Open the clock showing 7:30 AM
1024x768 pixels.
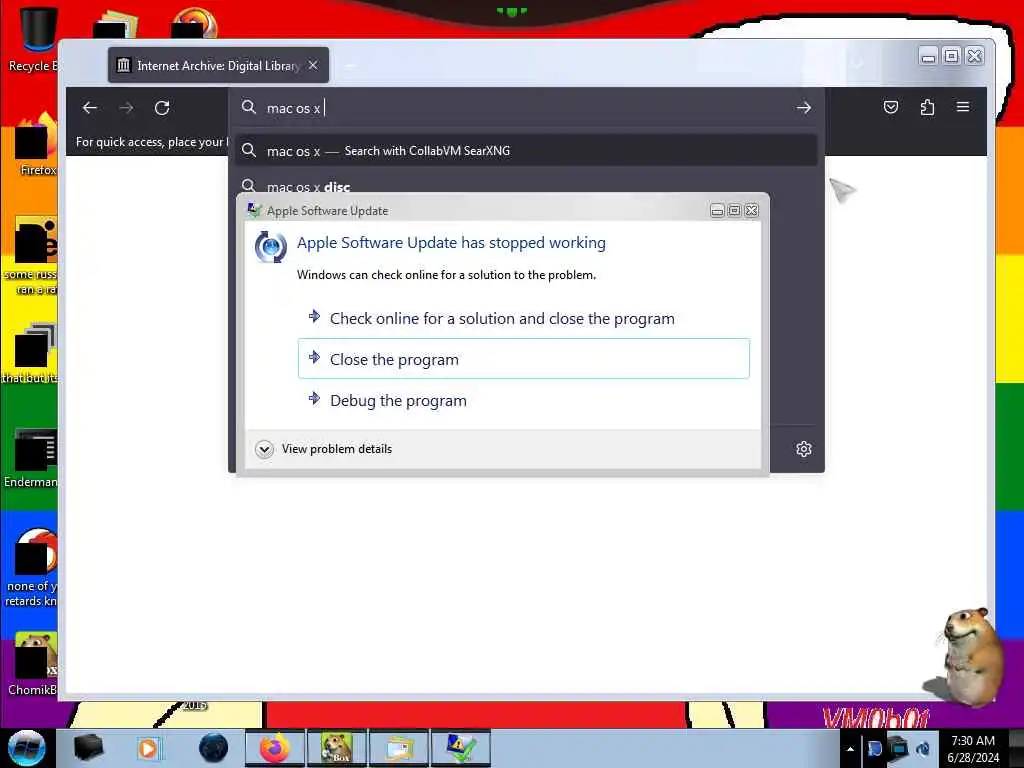pyautogui.click(x=973, y=748)
